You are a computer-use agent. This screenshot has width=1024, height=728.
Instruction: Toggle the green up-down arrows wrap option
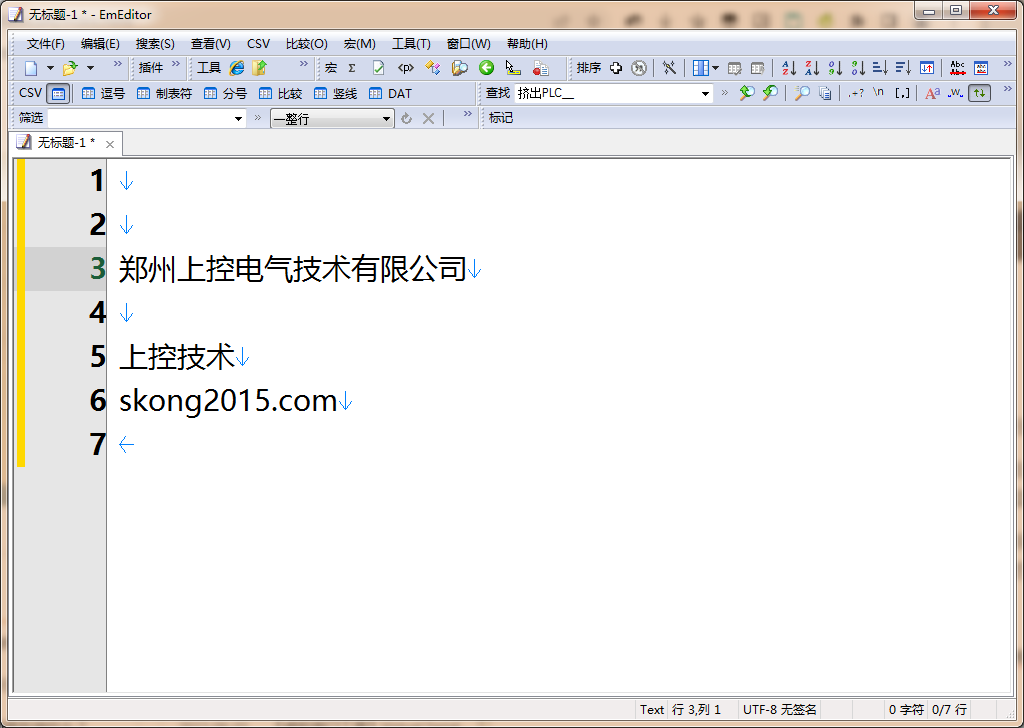(980, 93)
